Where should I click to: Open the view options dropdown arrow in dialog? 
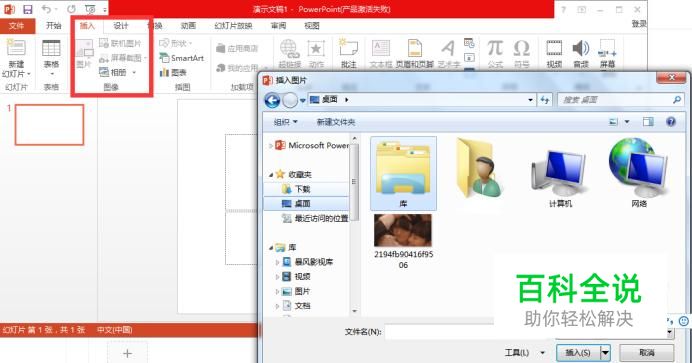627,122
